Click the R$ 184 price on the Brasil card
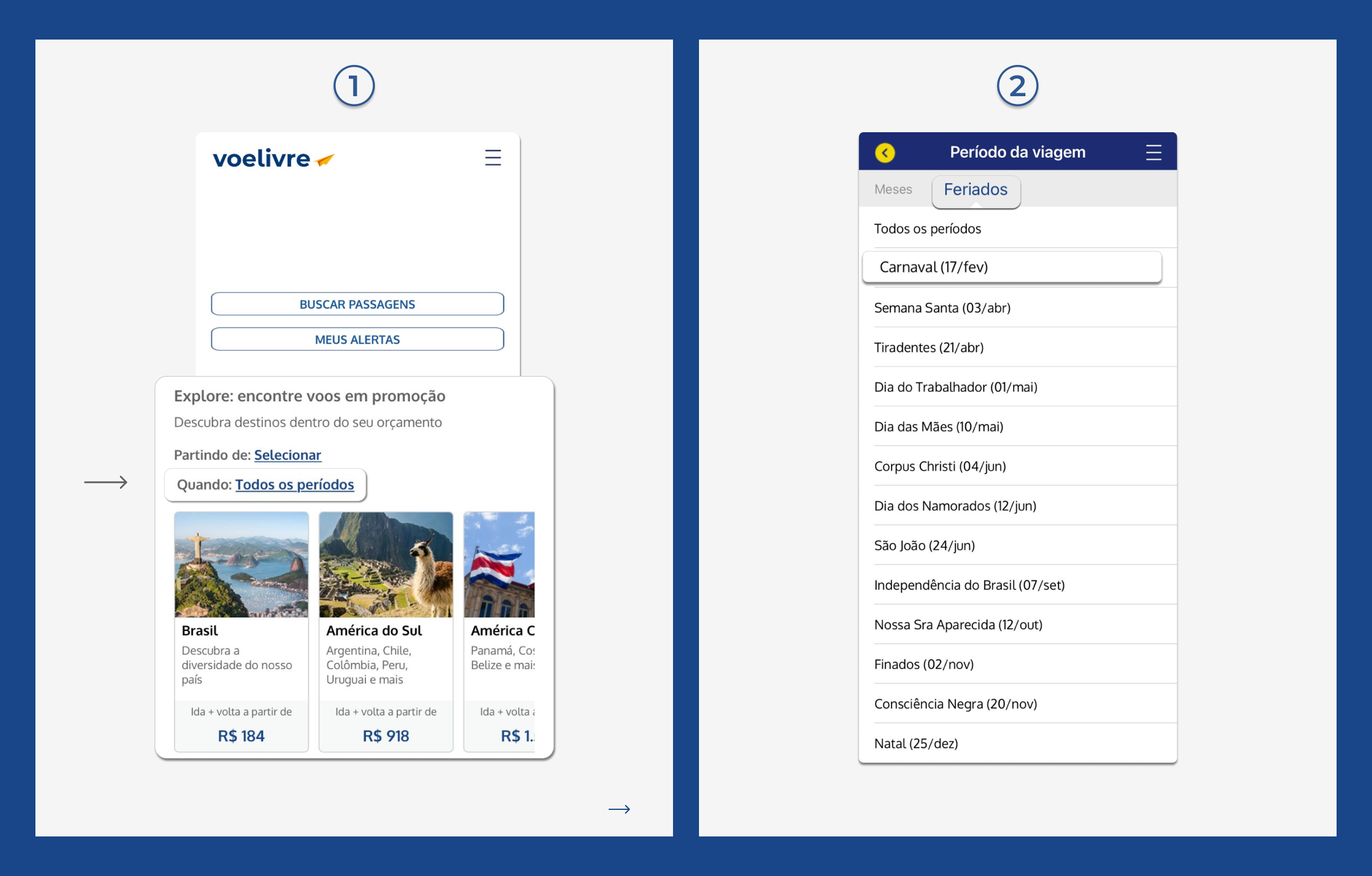Image resolution: width=1372 pixels, height=876 pixels. click(241, 736)
